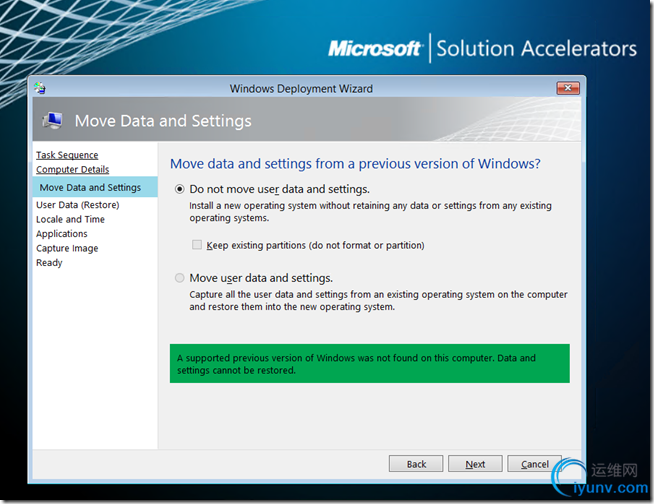Select Capture Image sidebar step
The height and width of the screenshot is (504, 654).
67,248
